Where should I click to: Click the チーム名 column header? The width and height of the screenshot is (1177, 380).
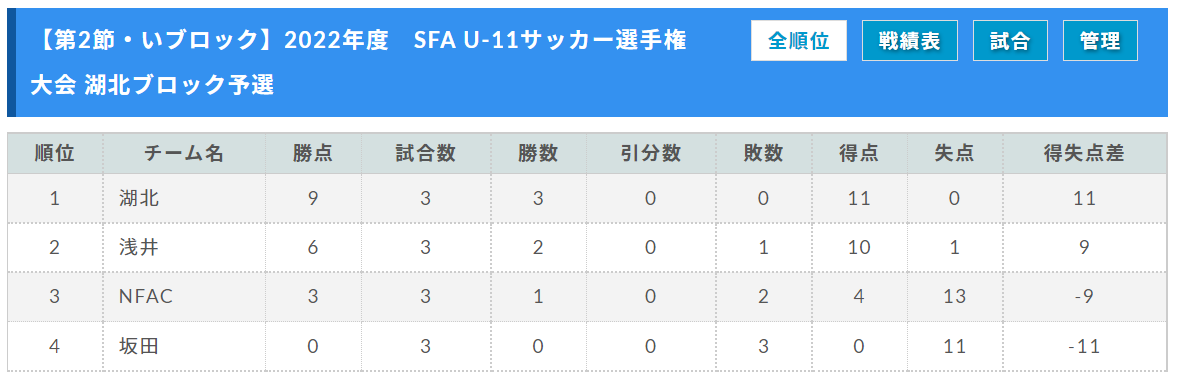click(x=184, y=153)
